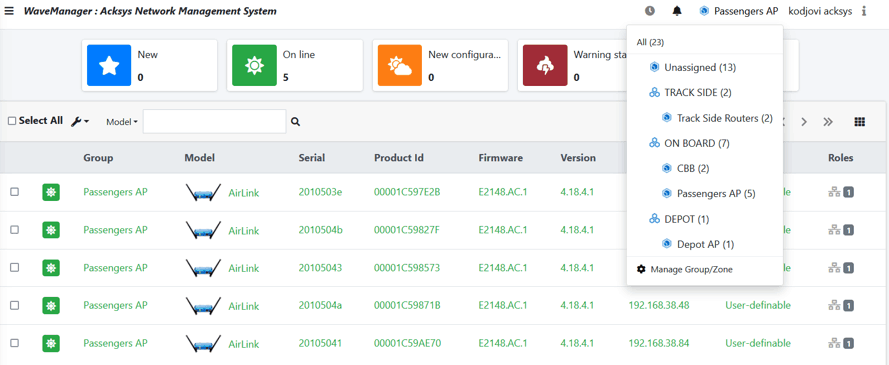This screenshot has height=365, width=889.
Task: Select ON BOARD (7) zone
Action: (697, 143)
